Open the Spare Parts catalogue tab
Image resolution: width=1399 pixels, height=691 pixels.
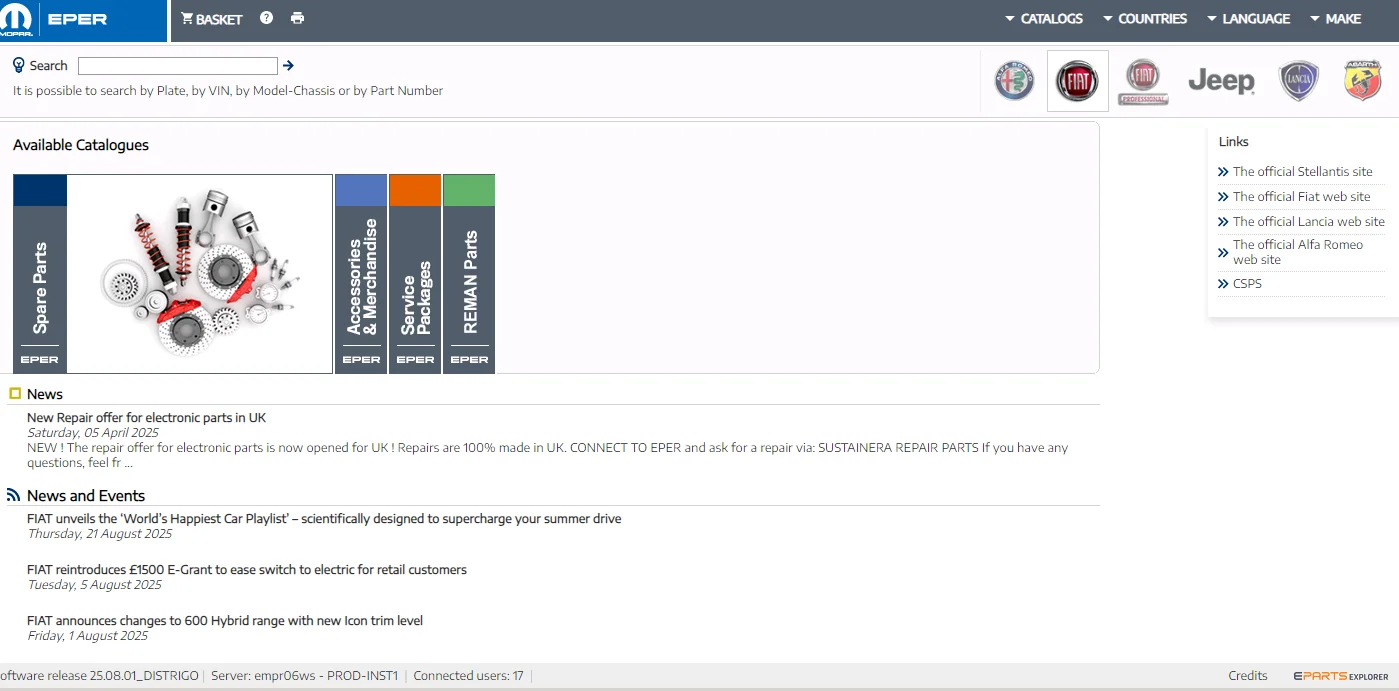tap(40, 274)
